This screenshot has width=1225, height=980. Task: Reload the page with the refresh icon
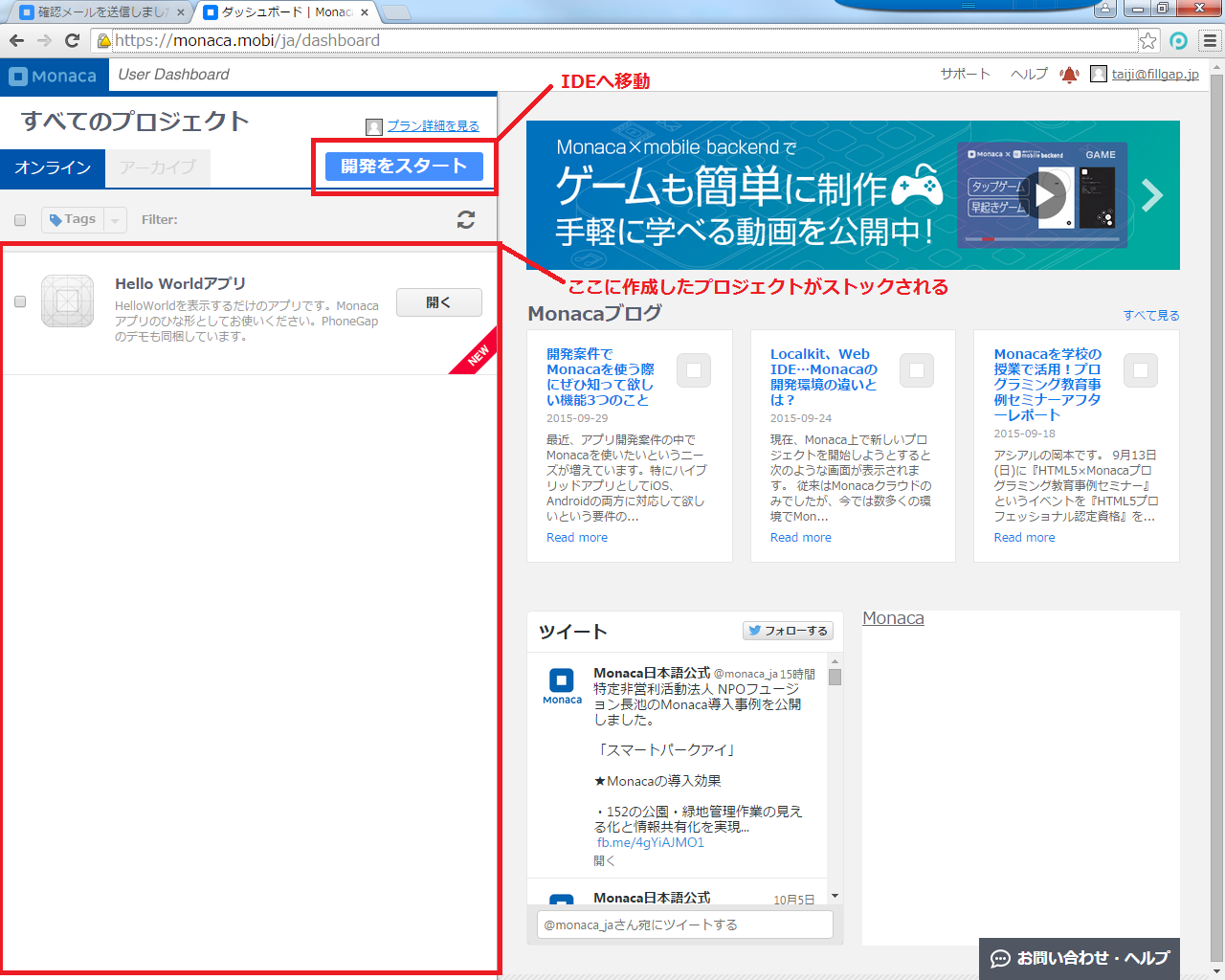(x=72, y=40)
